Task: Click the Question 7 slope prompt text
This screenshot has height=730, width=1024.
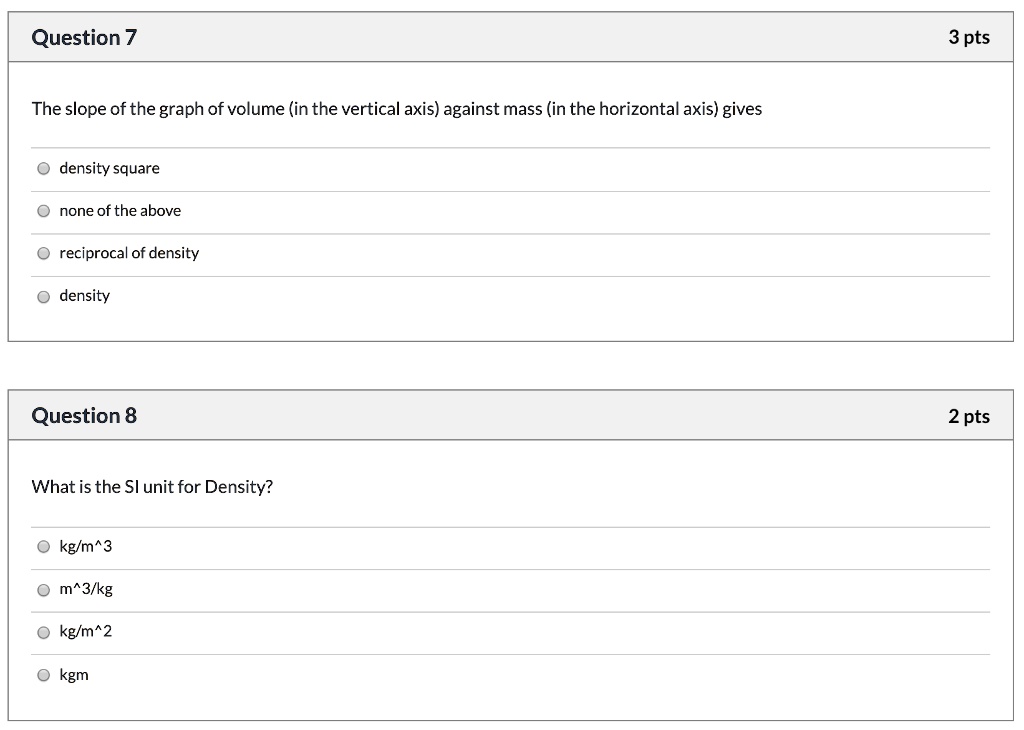Action: pos(397,108)
